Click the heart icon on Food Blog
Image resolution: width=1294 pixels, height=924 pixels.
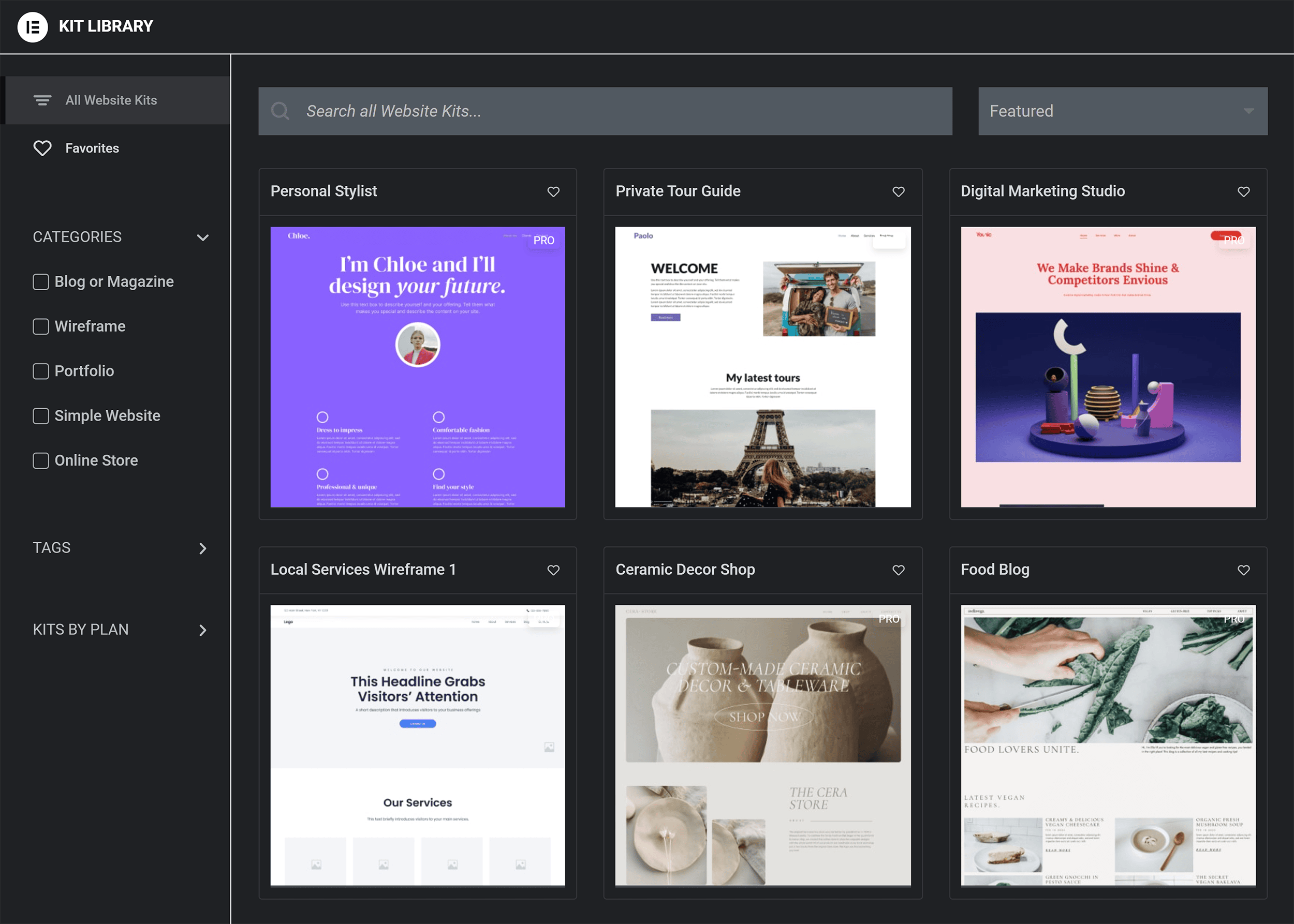click(1243, 570)
